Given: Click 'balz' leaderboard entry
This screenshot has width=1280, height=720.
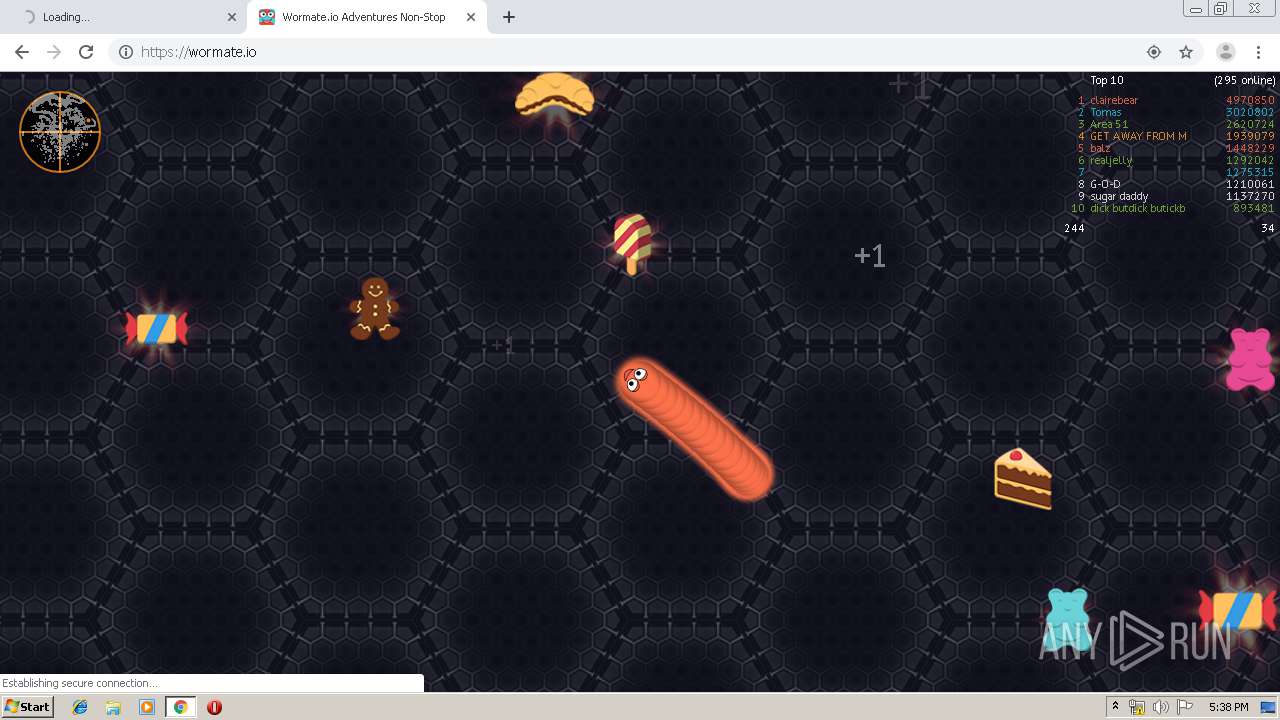Looking at the screenshot, I should pyautogui.click(x=1100, y=148).
